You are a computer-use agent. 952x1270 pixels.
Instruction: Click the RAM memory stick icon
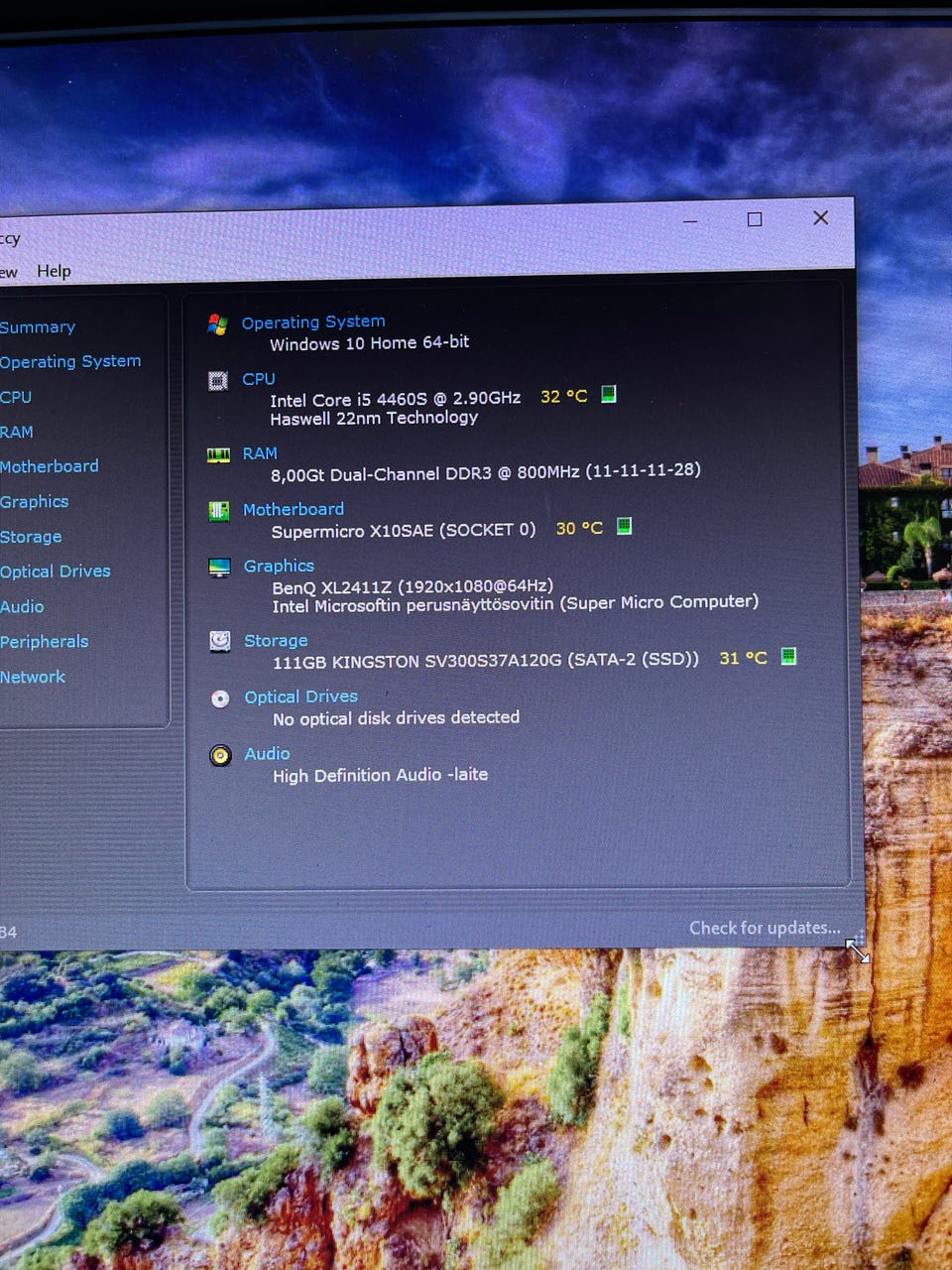point(218,455)
